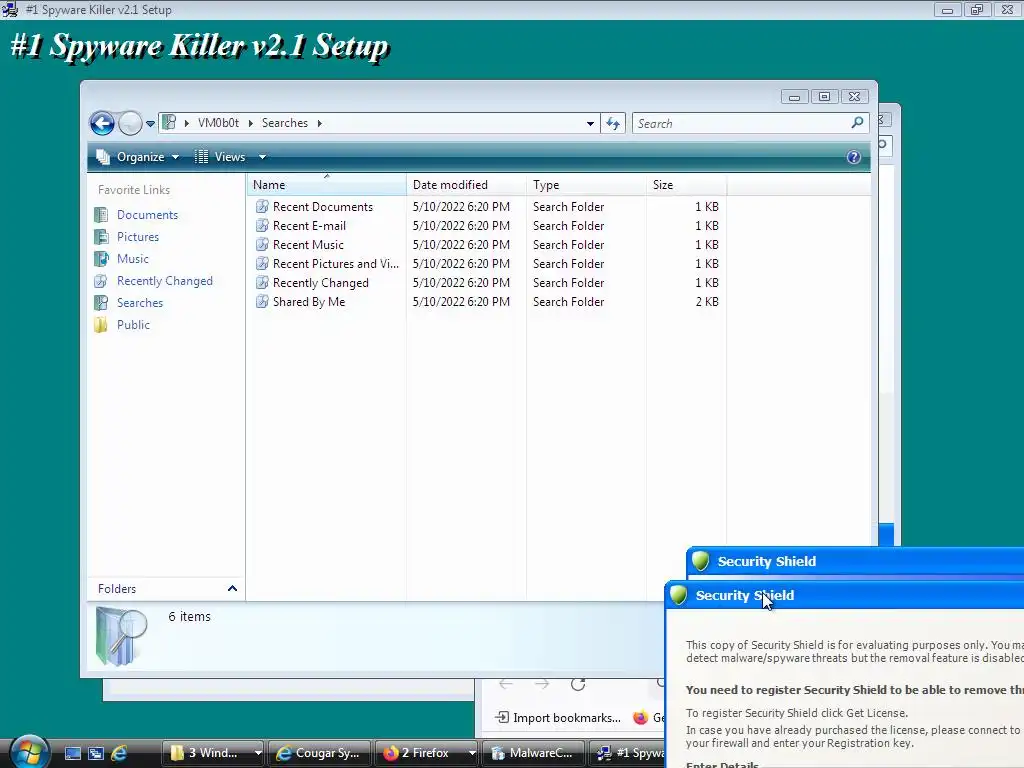Open MalwareC... taskbar button
Viewport: 1024px width, 768px height.
pos(533,753)
